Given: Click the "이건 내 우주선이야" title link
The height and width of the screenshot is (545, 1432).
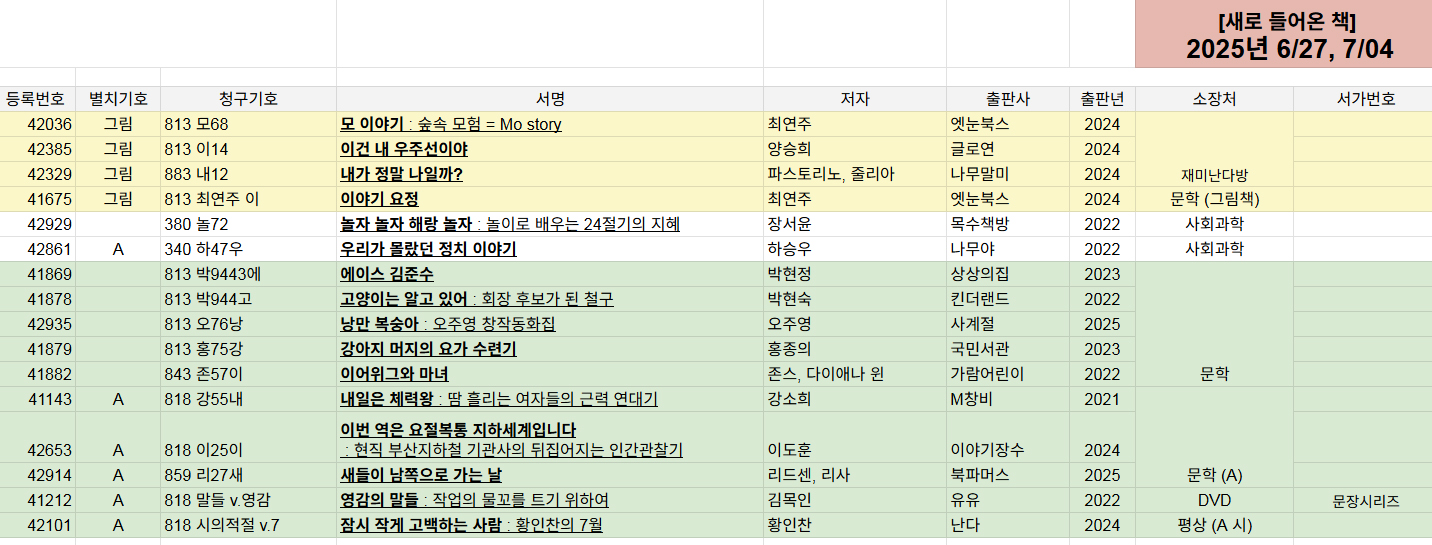Looking at the screenshot, I should pyautogui.click(x=404, y=150).
